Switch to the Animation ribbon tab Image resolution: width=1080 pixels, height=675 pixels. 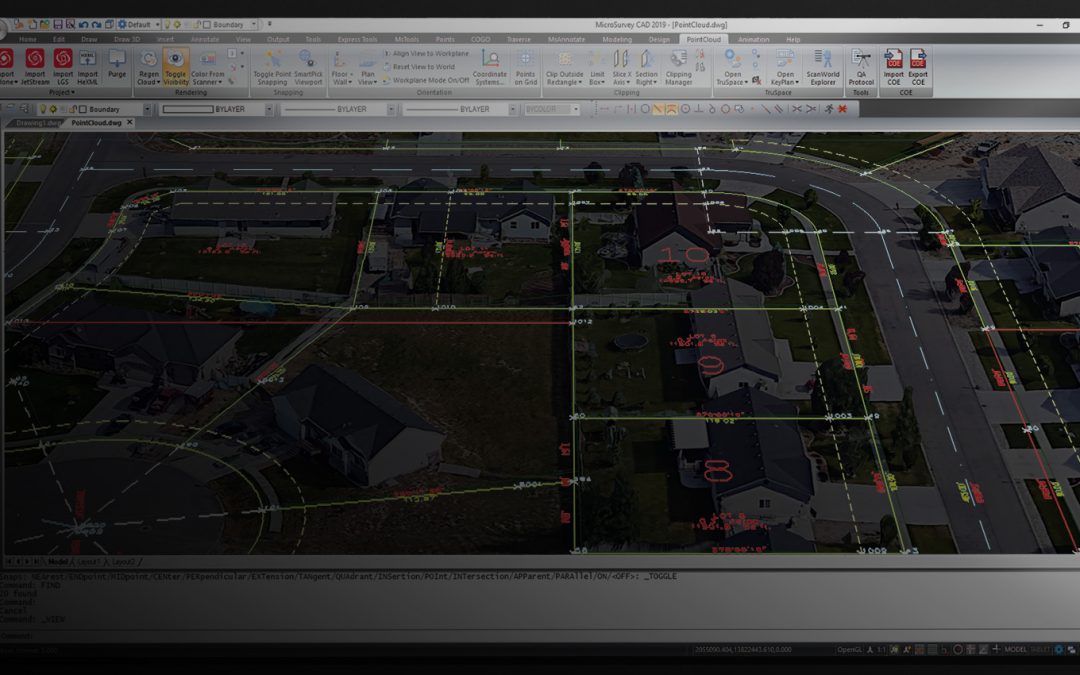pos(753,39)
